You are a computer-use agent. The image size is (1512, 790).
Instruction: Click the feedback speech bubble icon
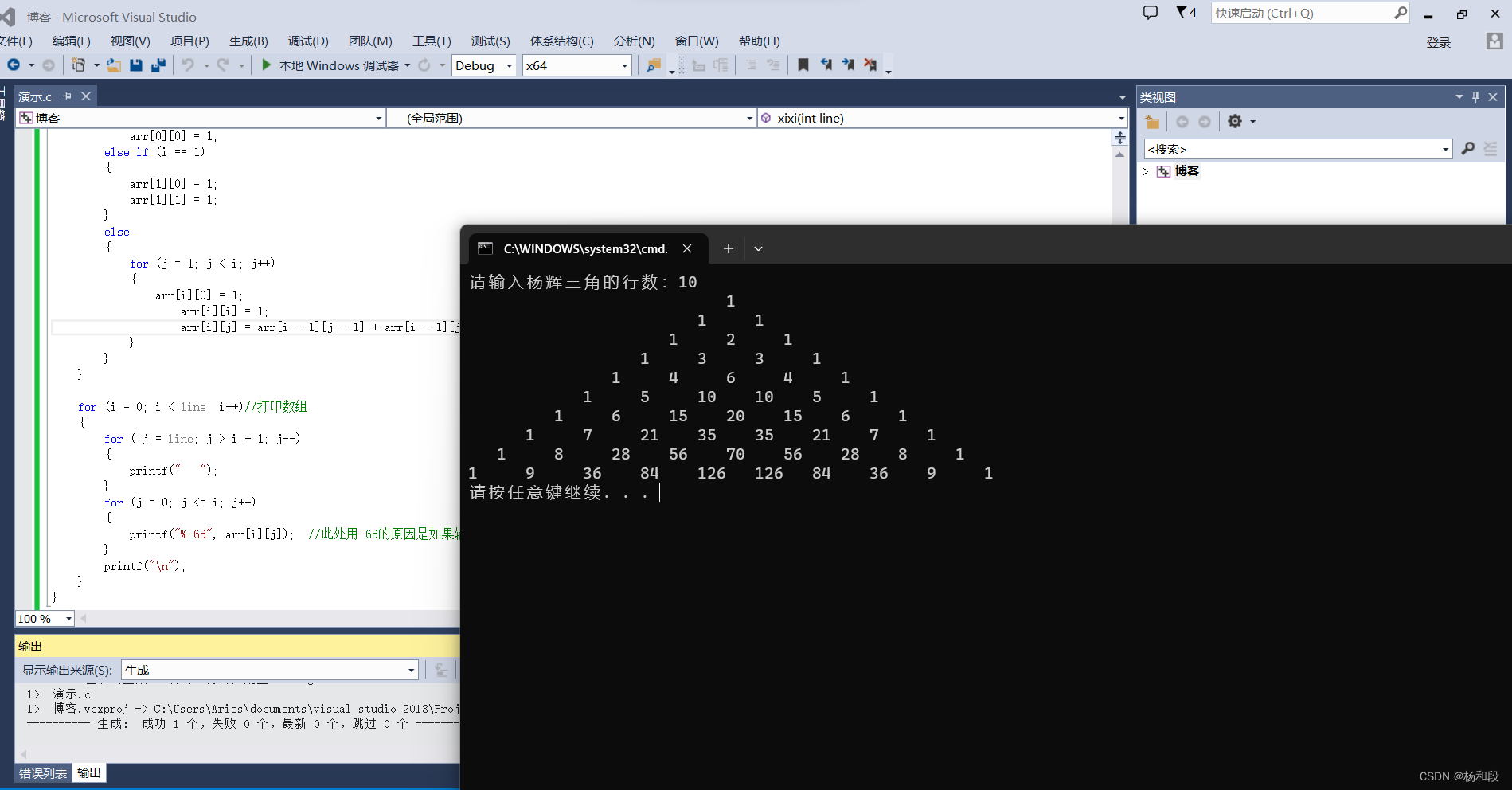click(1151, 13)
